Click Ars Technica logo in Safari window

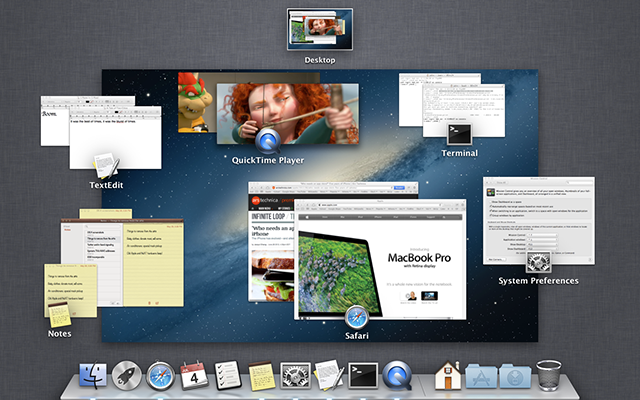tap(265, 200)
